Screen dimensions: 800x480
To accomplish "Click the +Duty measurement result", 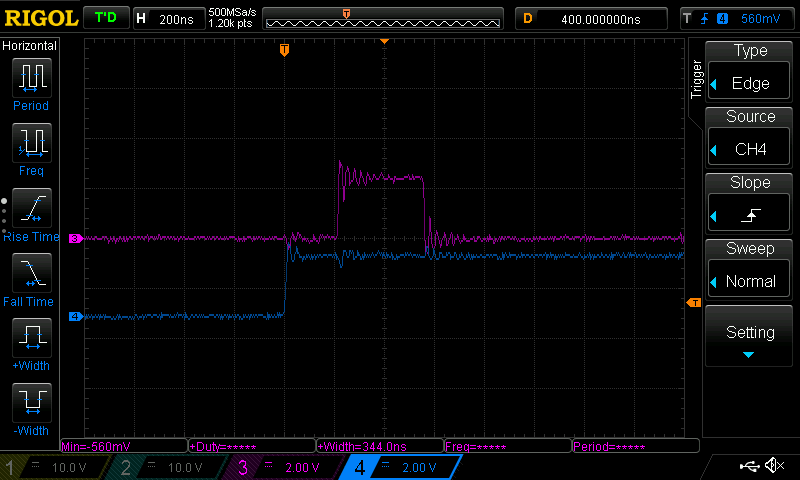I will pyautogui.click(x=252, y=446).
